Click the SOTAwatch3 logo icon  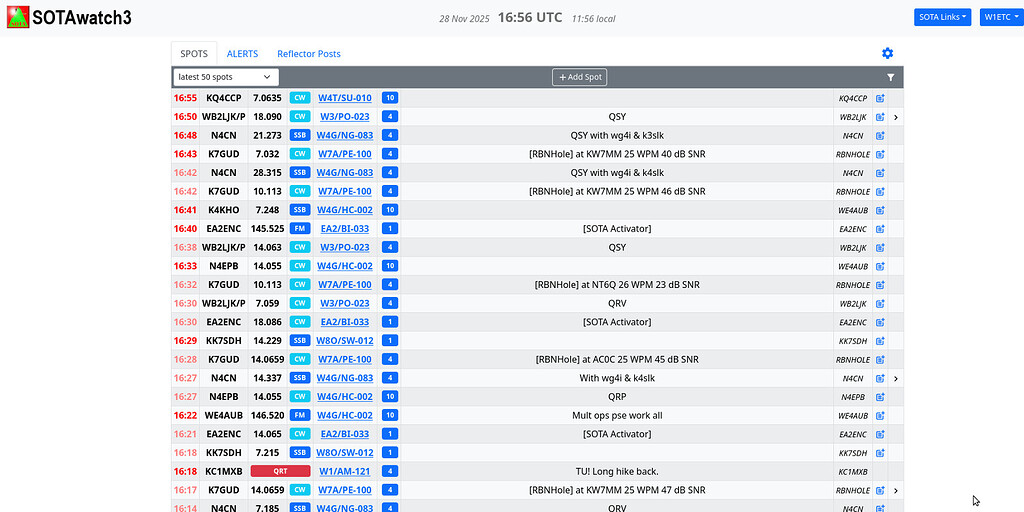click(x=17, y=17)
